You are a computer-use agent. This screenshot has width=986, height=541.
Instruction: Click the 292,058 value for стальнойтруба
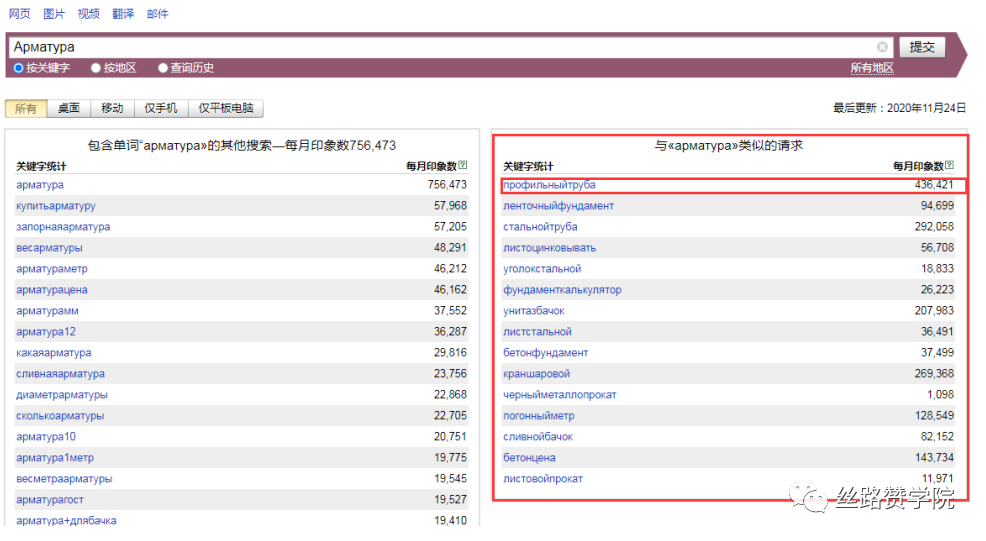pos(934,226)
